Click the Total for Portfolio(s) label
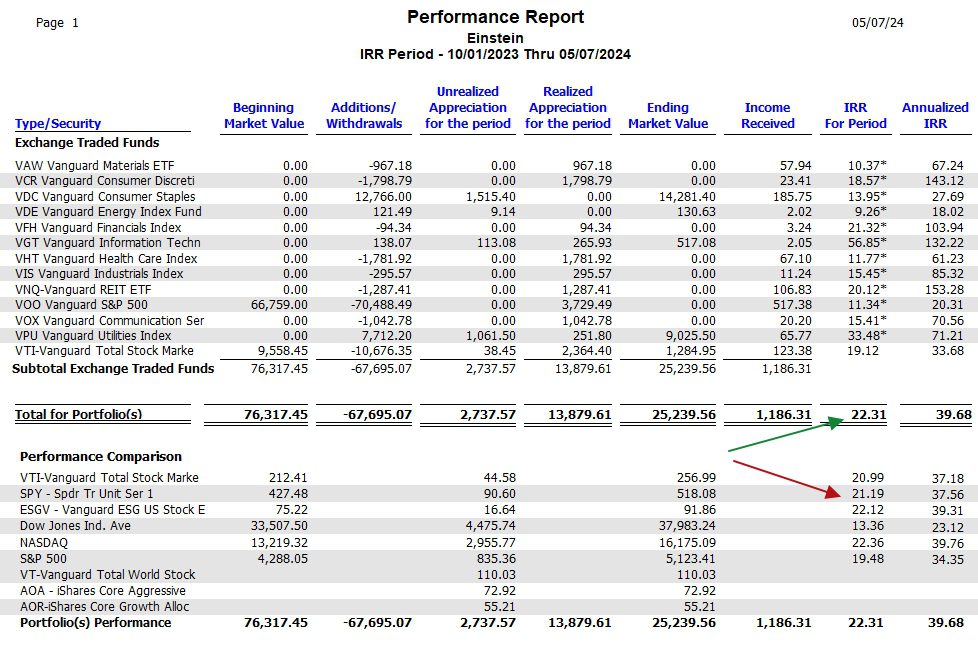The width and height of the screenshot is (978, 649). click(79, 415)
